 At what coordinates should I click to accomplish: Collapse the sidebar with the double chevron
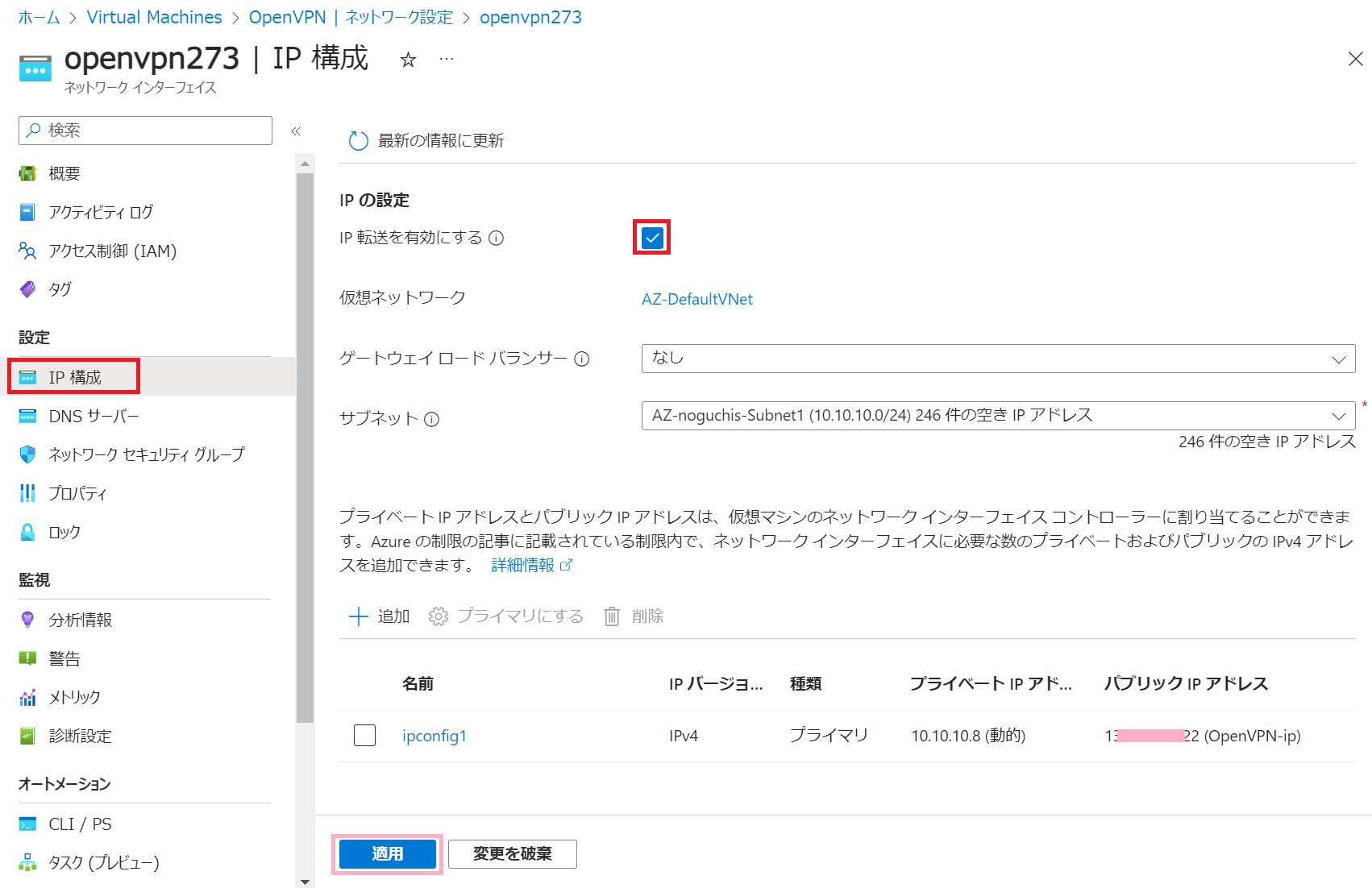[296, 131]
